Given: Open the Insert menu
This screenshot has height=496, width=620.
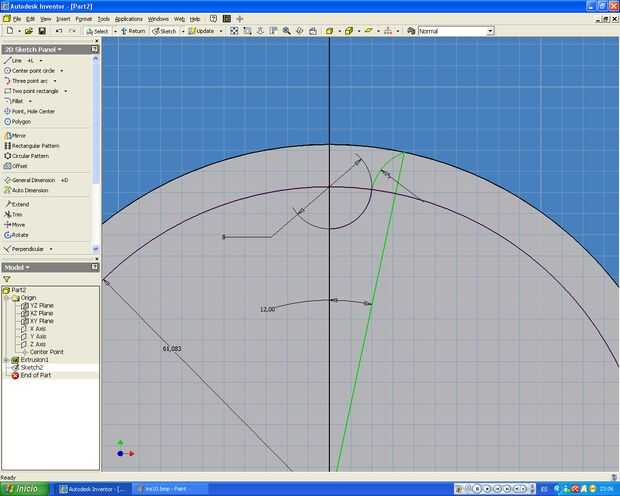Looking at the screenshot, I should click(x=63, y=19).
